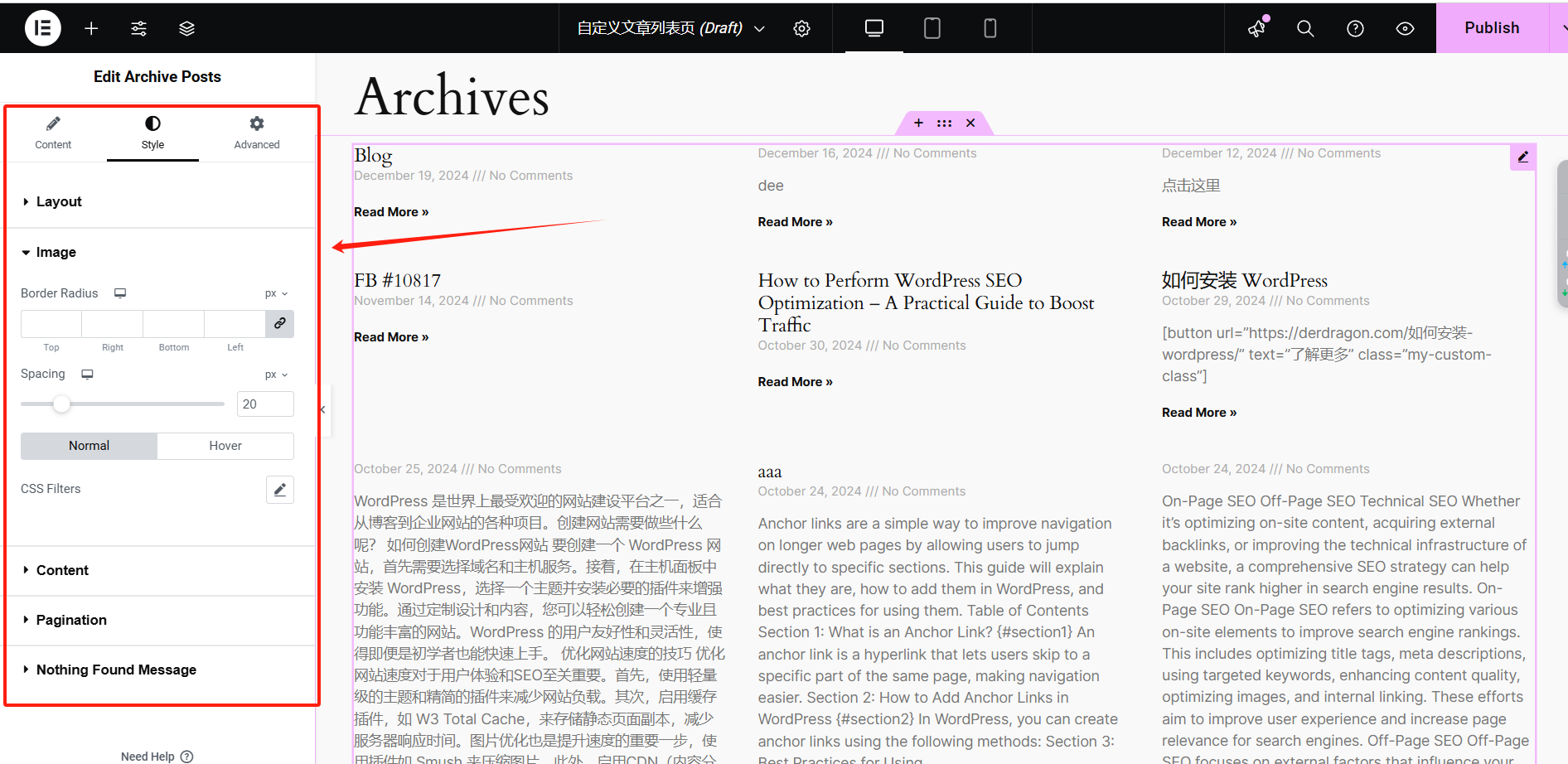Viewport: 1568px width, 764px height.
Task: Open the Finder search icon
Action: click(x=1305, y=27)
